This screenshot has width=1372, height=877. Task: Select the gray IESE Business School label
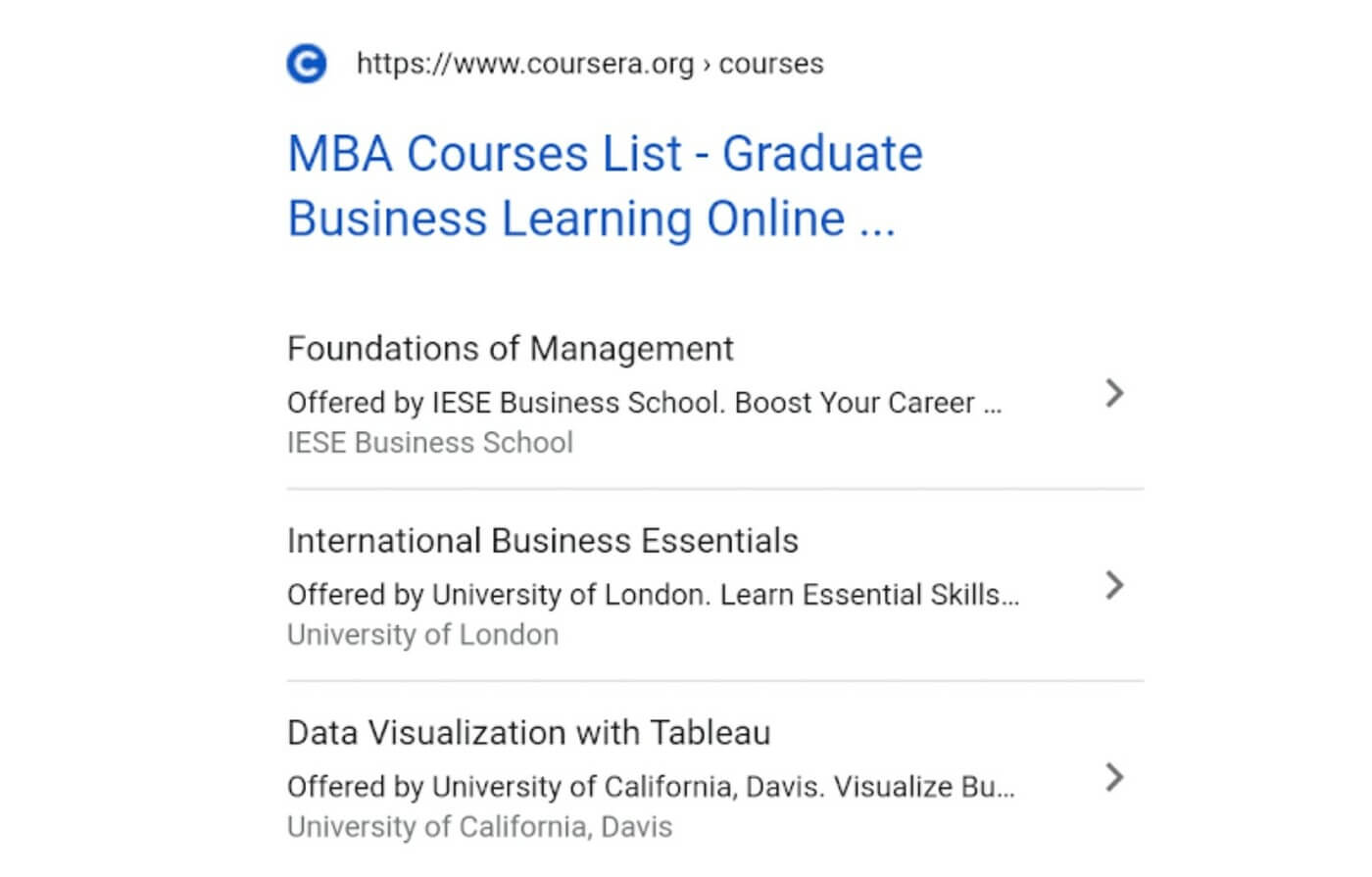click(x=430, y=443)
